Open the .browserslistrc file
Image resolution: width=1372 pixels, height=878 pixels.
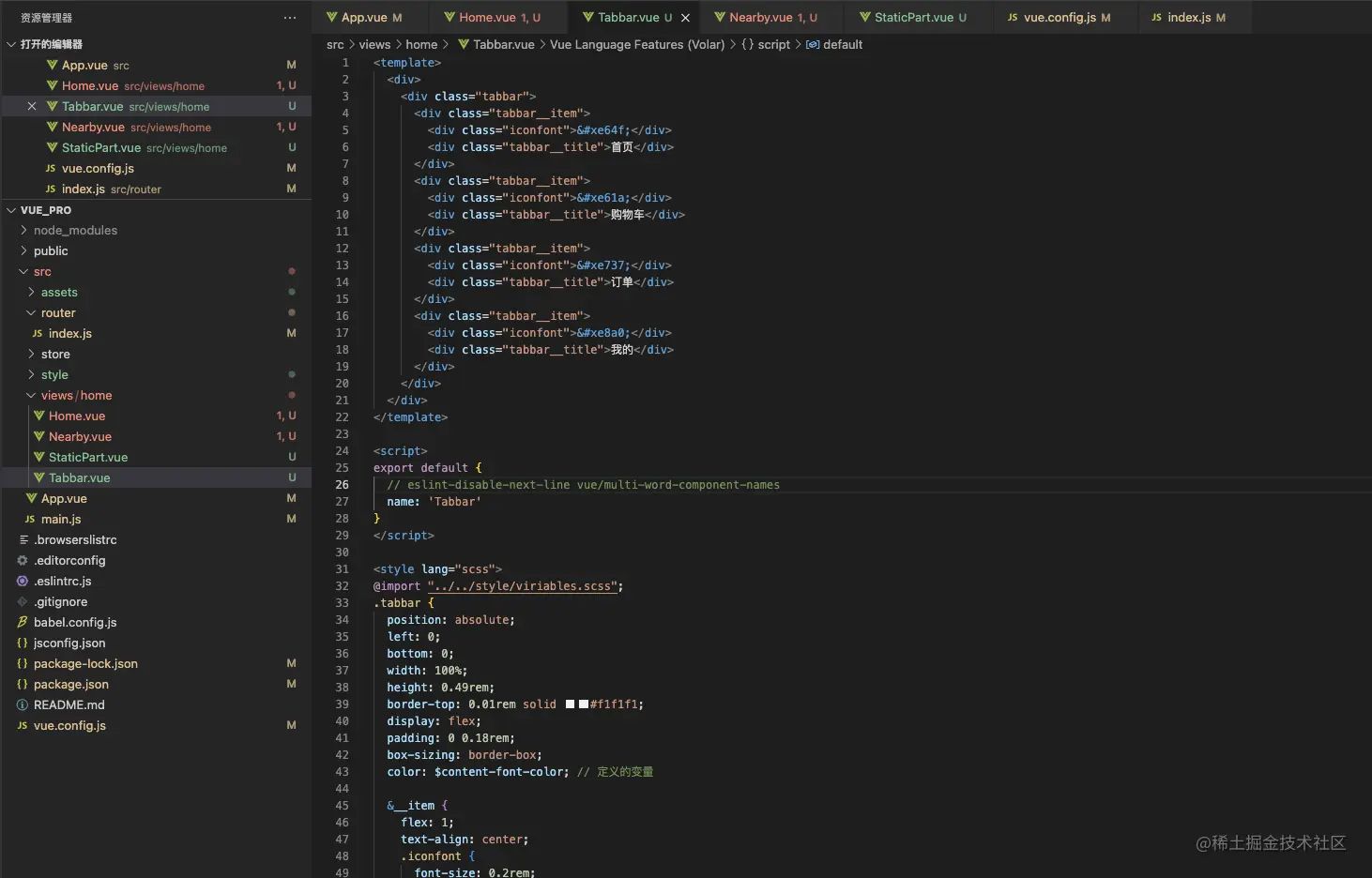[x=156, y=539]
